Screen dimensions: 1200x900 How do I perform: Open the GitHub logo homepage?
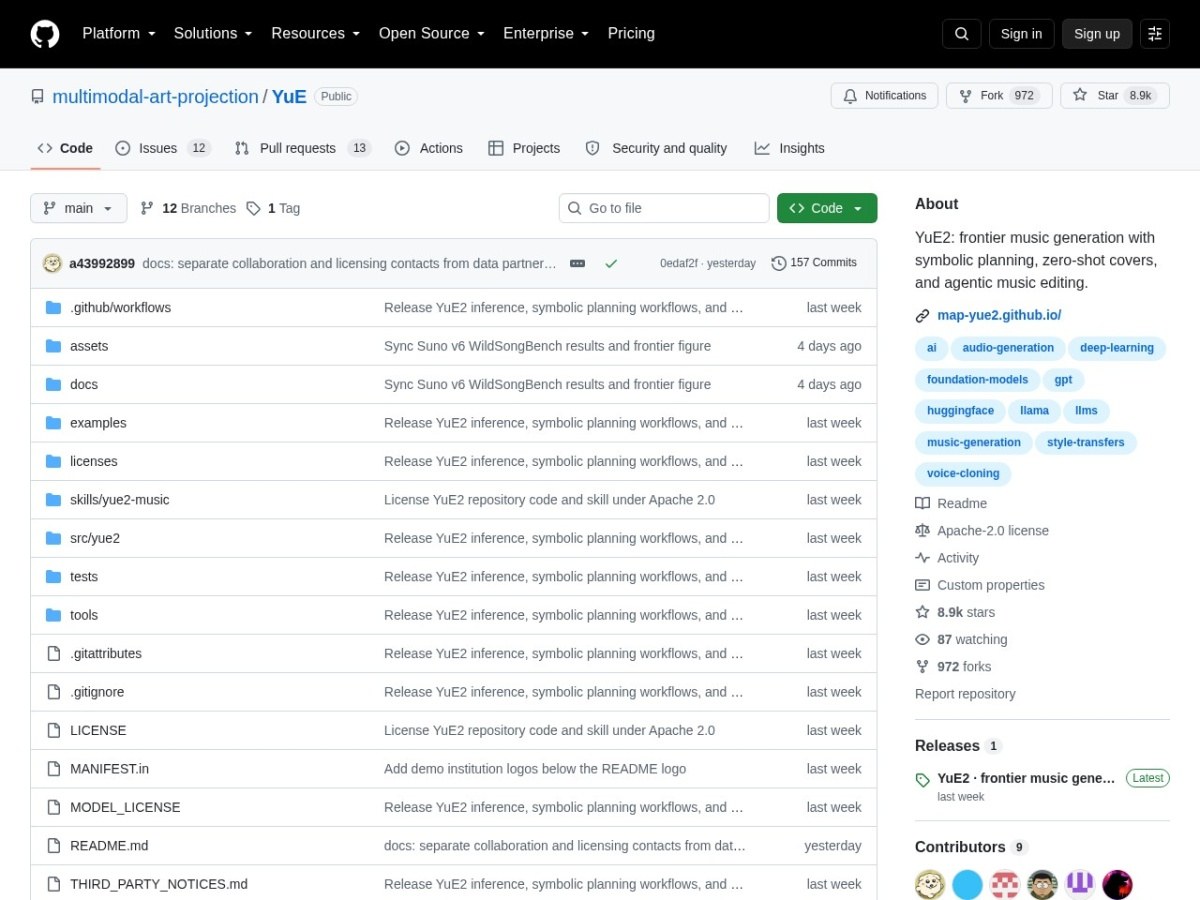(x=45, y=34)
